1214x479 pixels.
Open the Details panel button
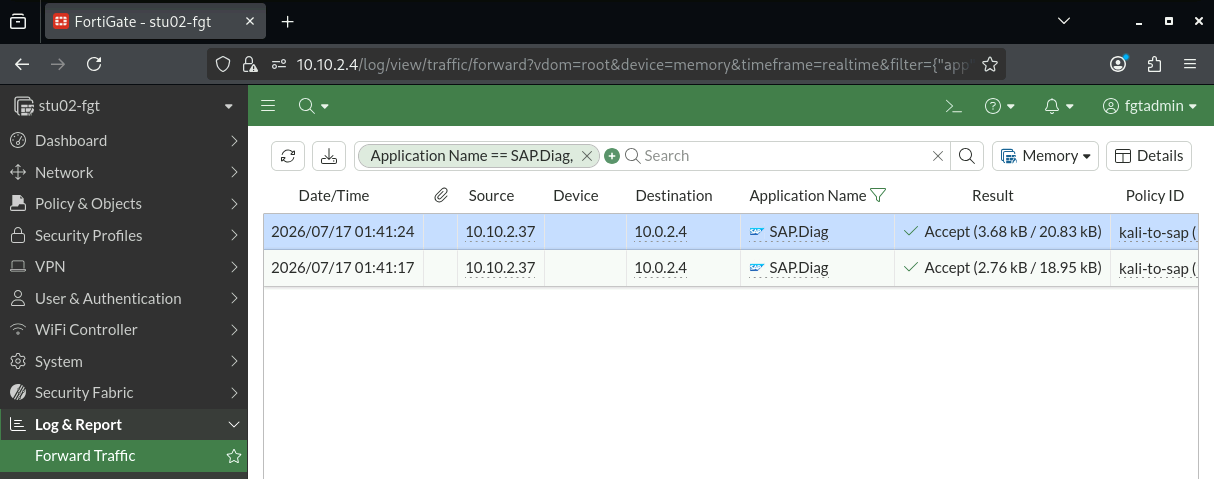(1149, 156)
